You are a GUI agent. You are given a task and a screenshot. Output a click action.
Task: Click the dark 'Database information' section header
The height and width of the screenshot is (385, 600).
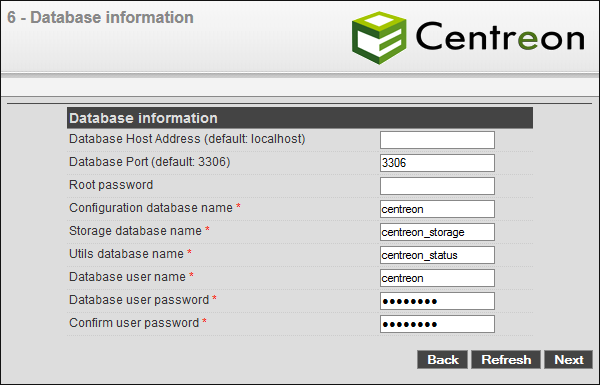coord(300,118)
